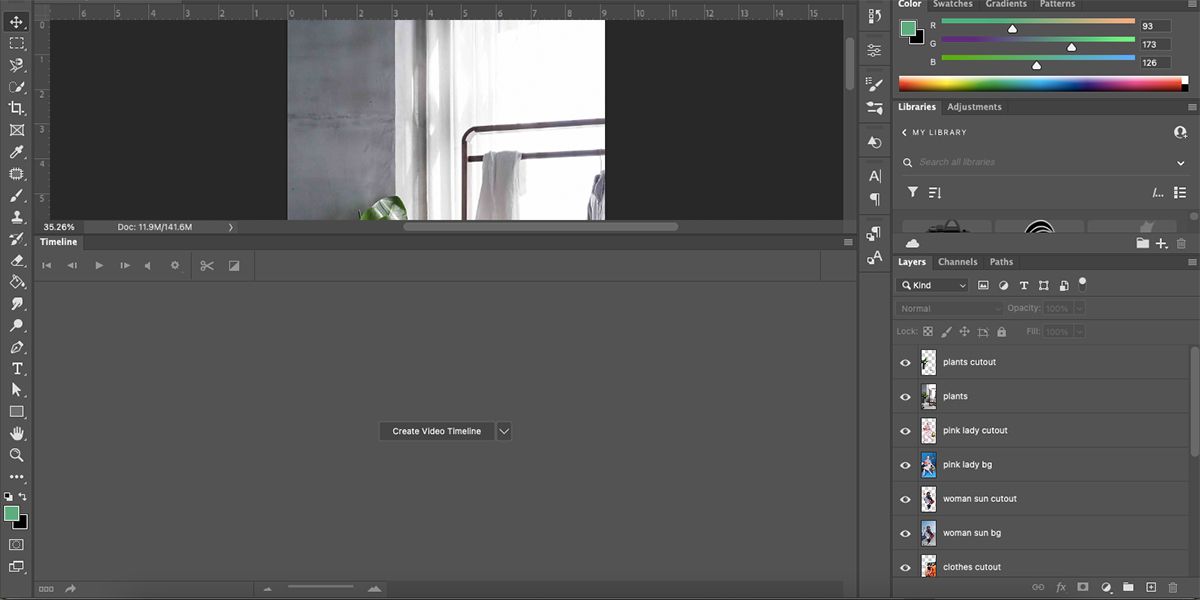Select the Crop tool
This screenshot has height=600, width=1200.
(x=17, y=108)
